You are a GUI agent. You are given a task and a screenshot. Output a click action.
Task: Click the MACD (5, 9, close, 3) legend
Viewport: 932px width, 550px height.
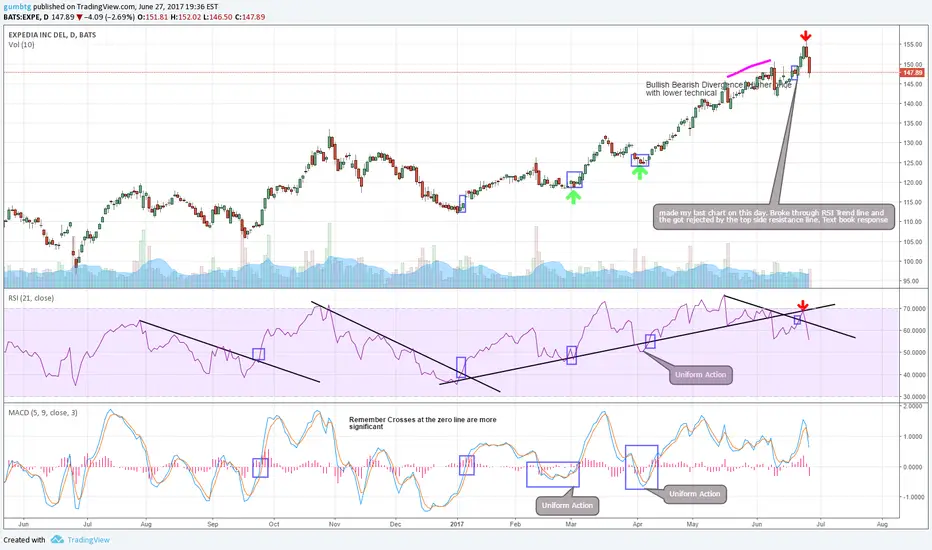[43, 412]
